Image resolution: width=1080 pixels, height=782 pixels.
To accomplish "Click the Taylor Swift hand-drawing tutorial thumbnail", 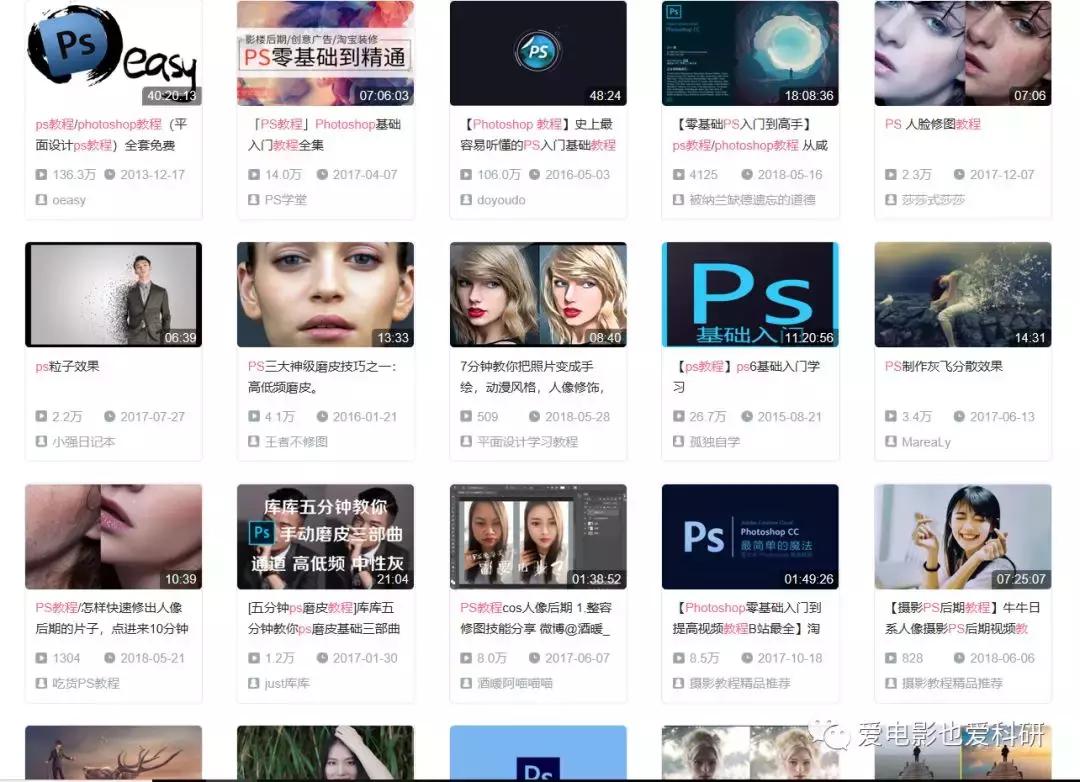I will 538,293.
